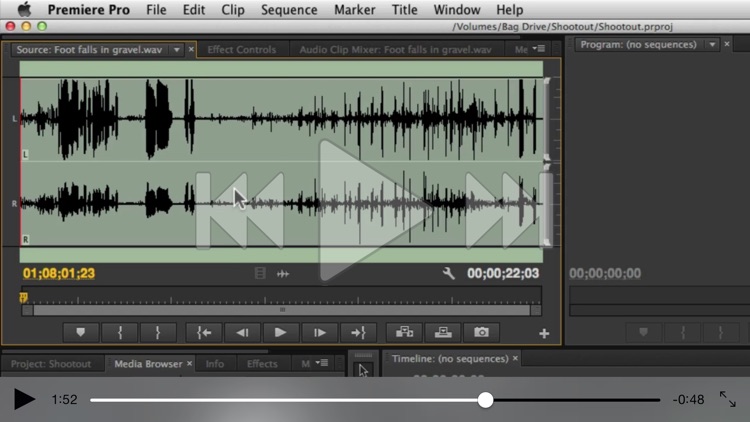Close the Program monitor tab
This screenshot has width=750, height=422.
(x=727, y=44)
